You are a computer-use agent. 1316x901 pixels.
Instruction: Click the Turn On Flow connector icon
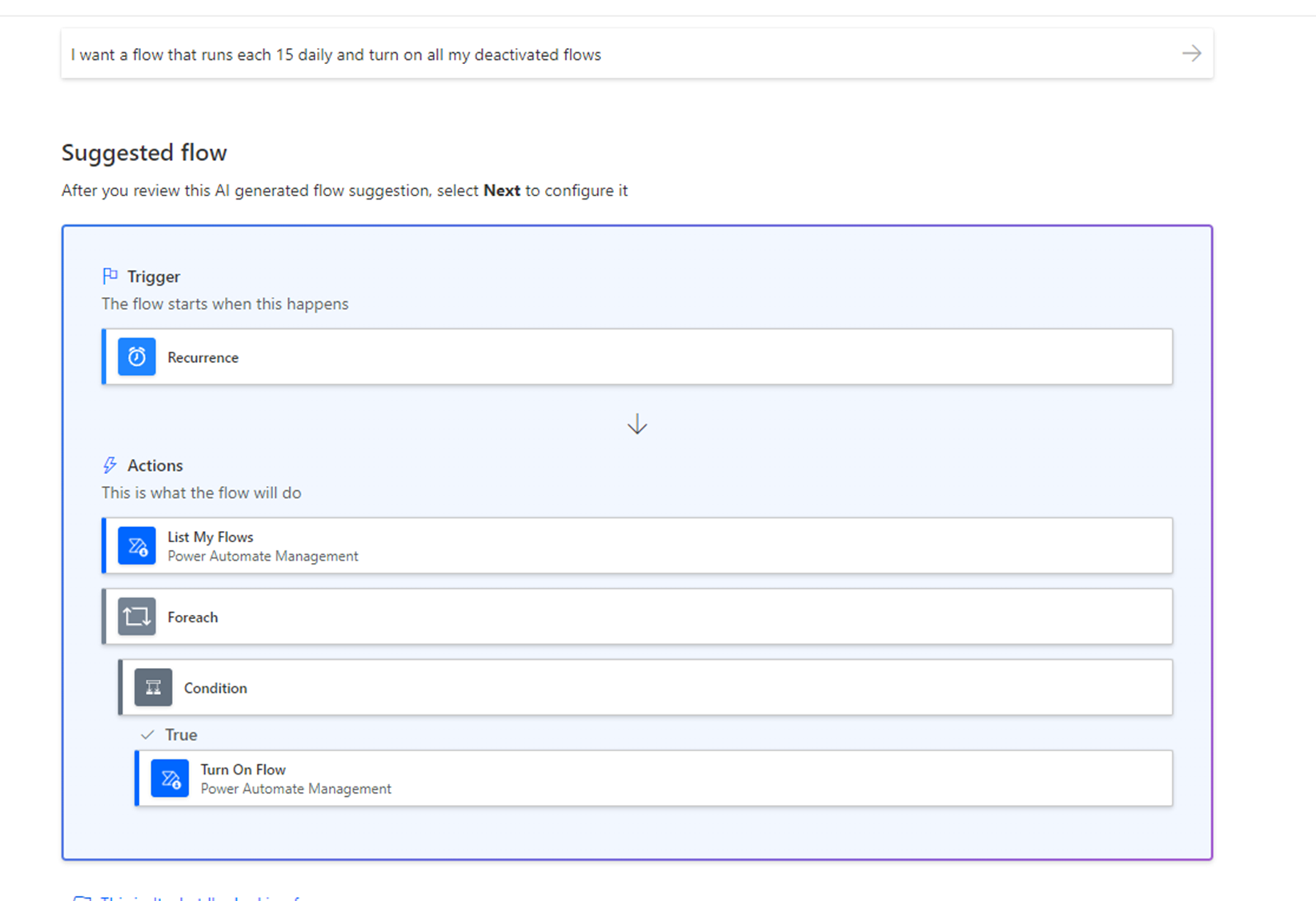click(x=170, y=778)
